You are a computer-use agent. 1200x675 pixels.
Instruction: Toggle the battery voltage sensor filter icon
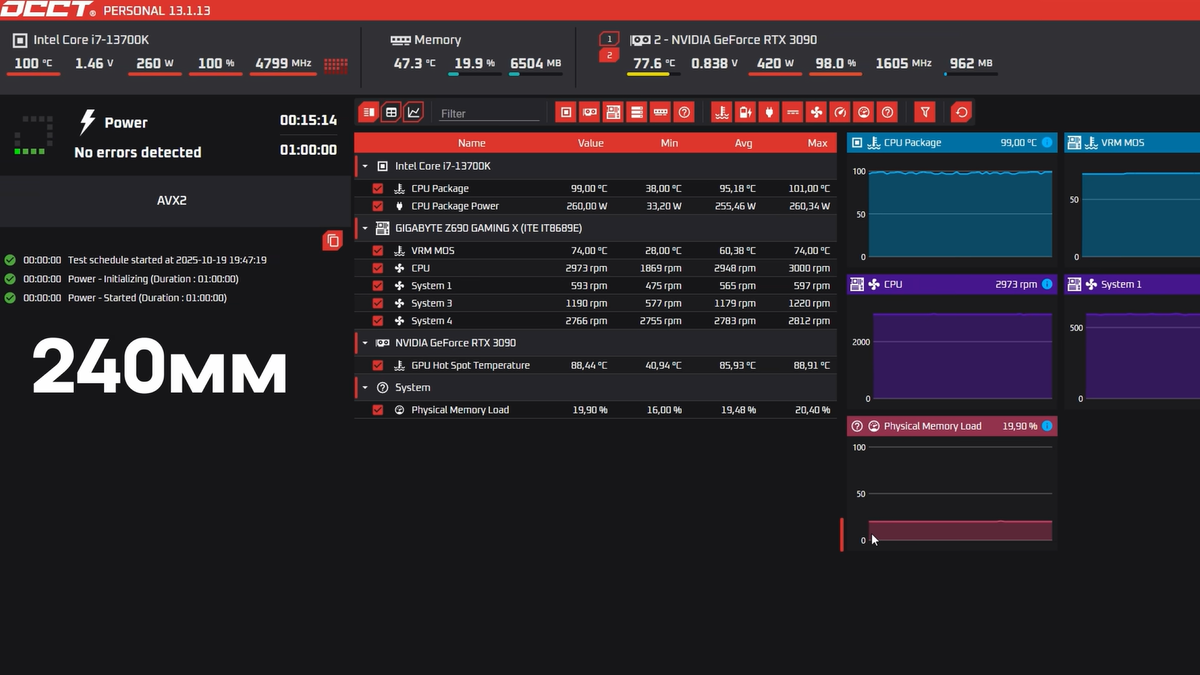pos(745,112)
